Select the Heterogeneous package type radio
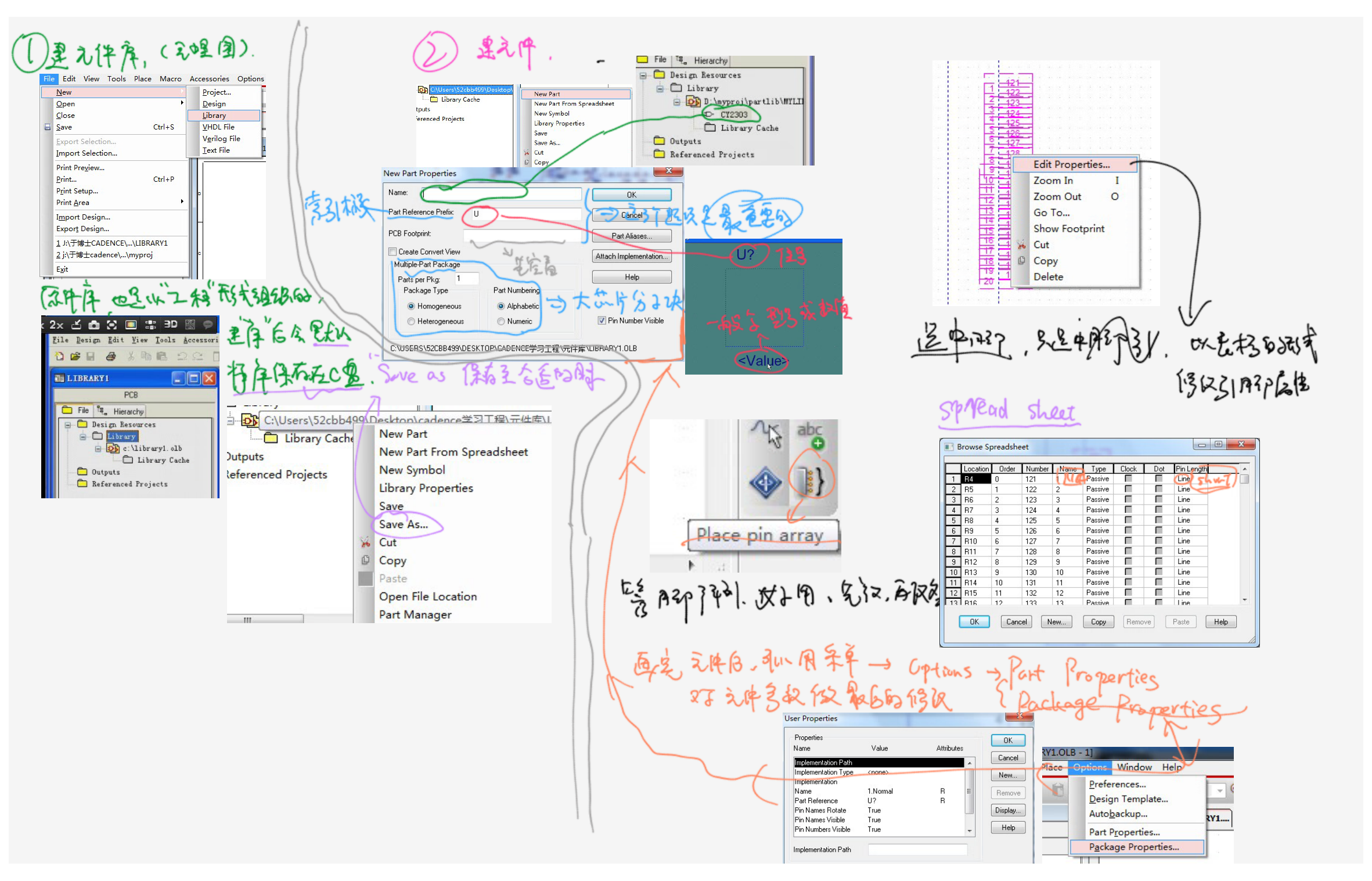 pyautogui.click(x=411, y=321)
